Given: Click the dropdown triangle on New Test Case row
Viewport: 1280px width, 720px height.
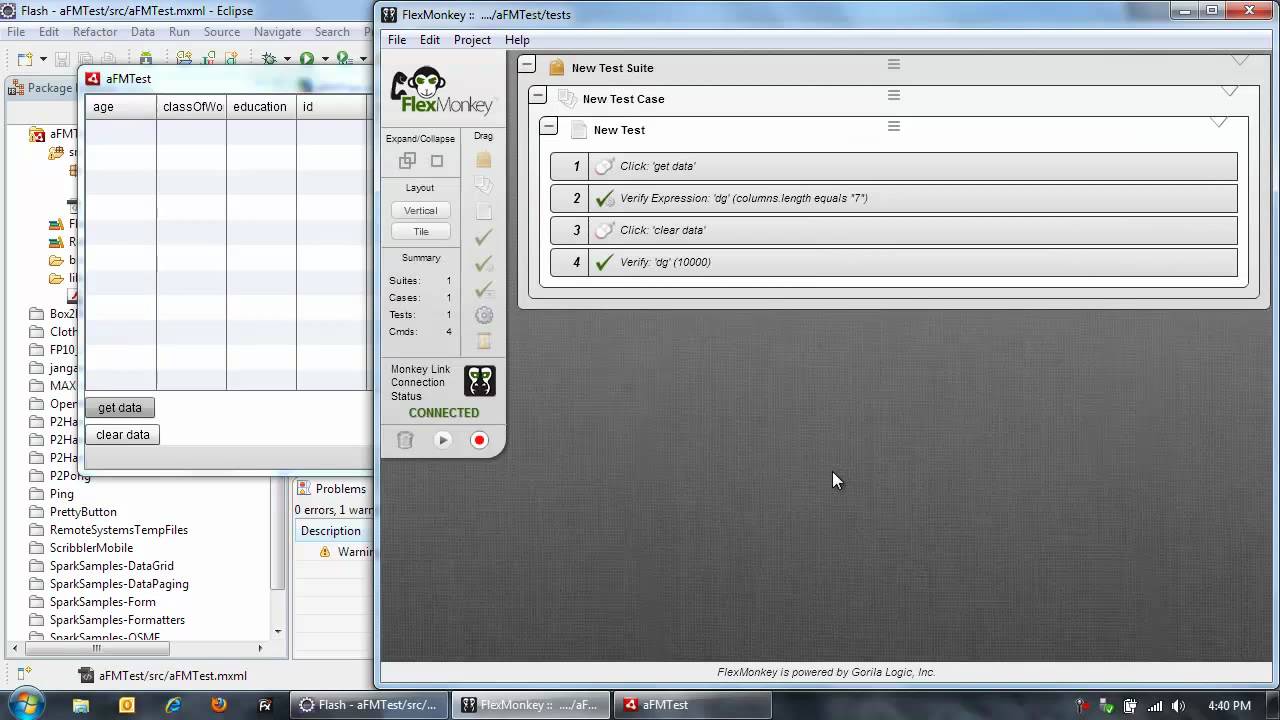Looking at the screenshot, I should [x=1229, y=92].
